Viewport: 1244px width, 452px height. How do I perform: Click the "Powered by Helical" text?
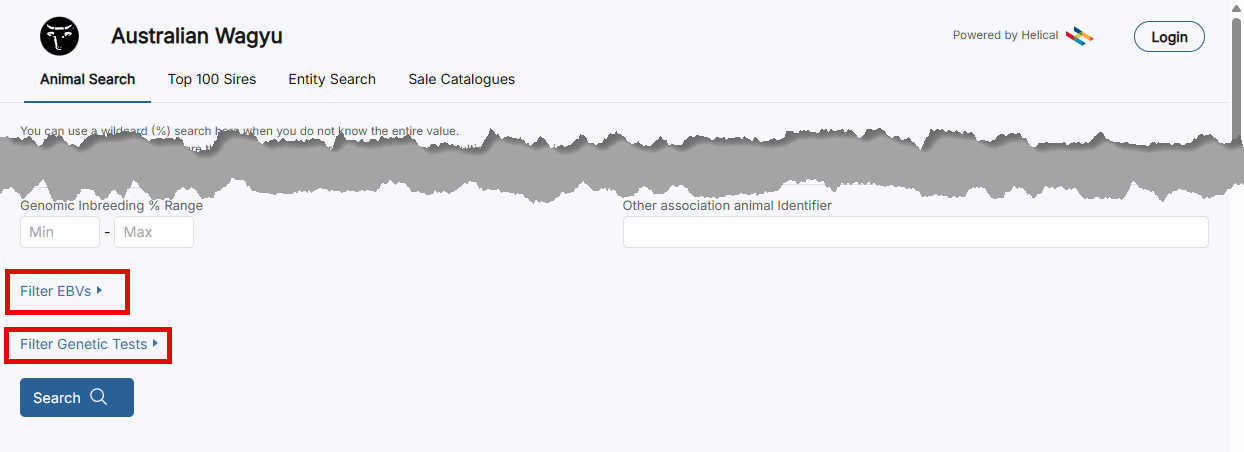coord(1005,35)
